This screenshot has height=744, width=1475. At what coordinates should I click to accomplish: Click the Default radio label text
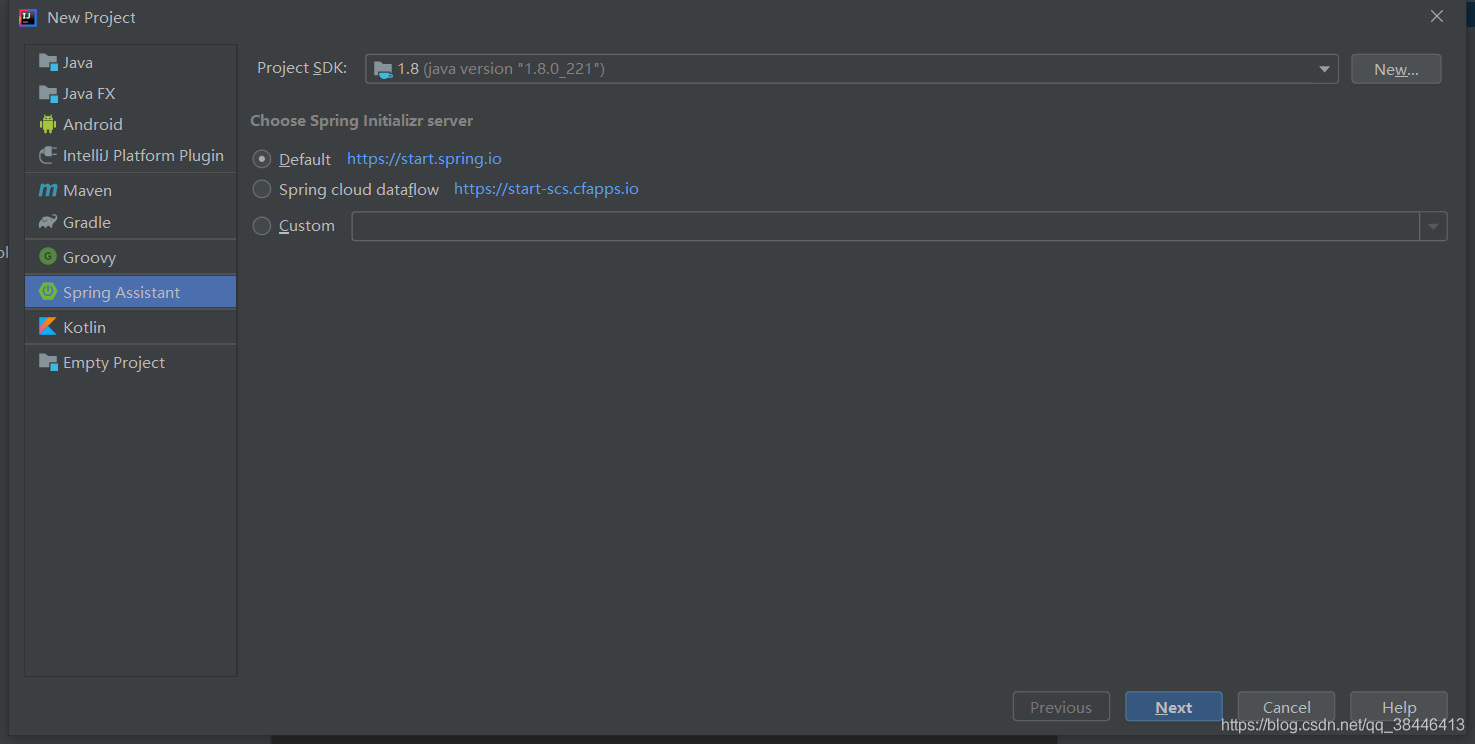pyautogui.click(x=305, y=159)
